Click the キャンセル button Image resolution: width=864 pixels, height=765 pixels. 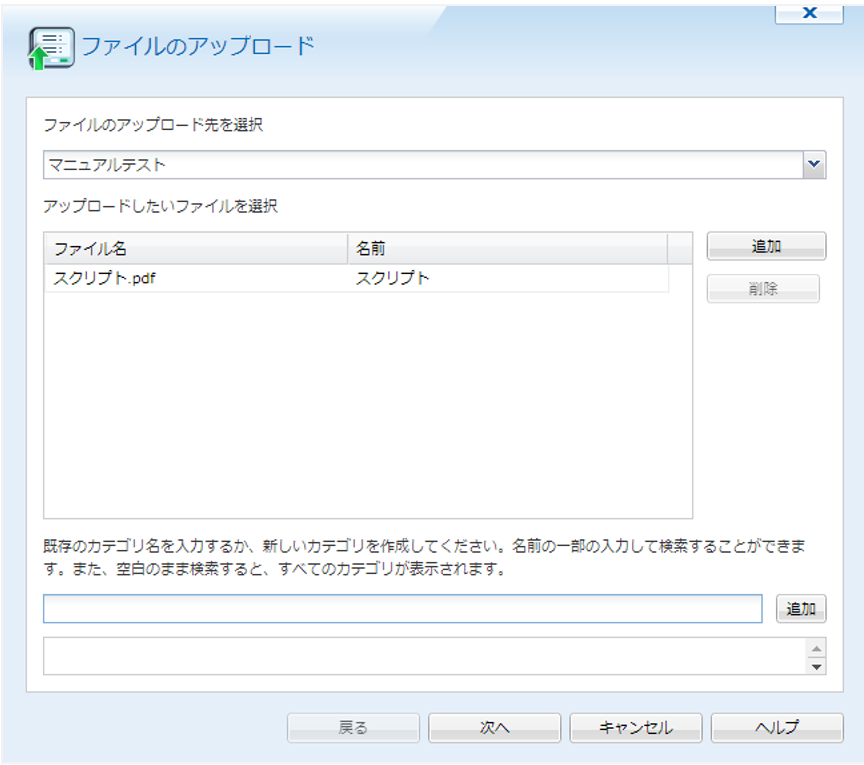[636, 728]
